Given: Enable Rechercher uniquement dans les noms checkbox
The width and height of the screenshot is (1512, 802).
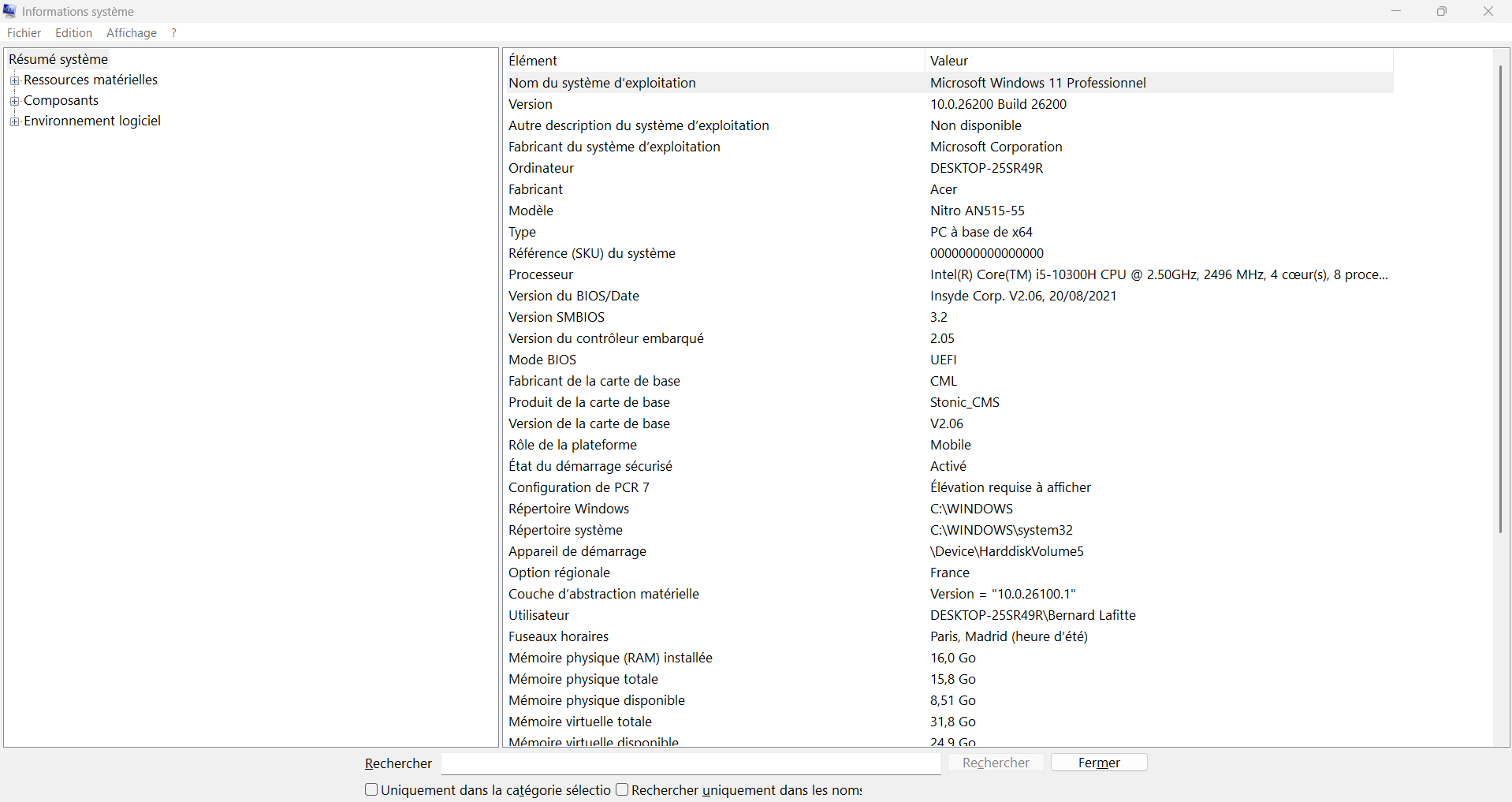Looking at the screenshot, I should (x=622, y=789).
